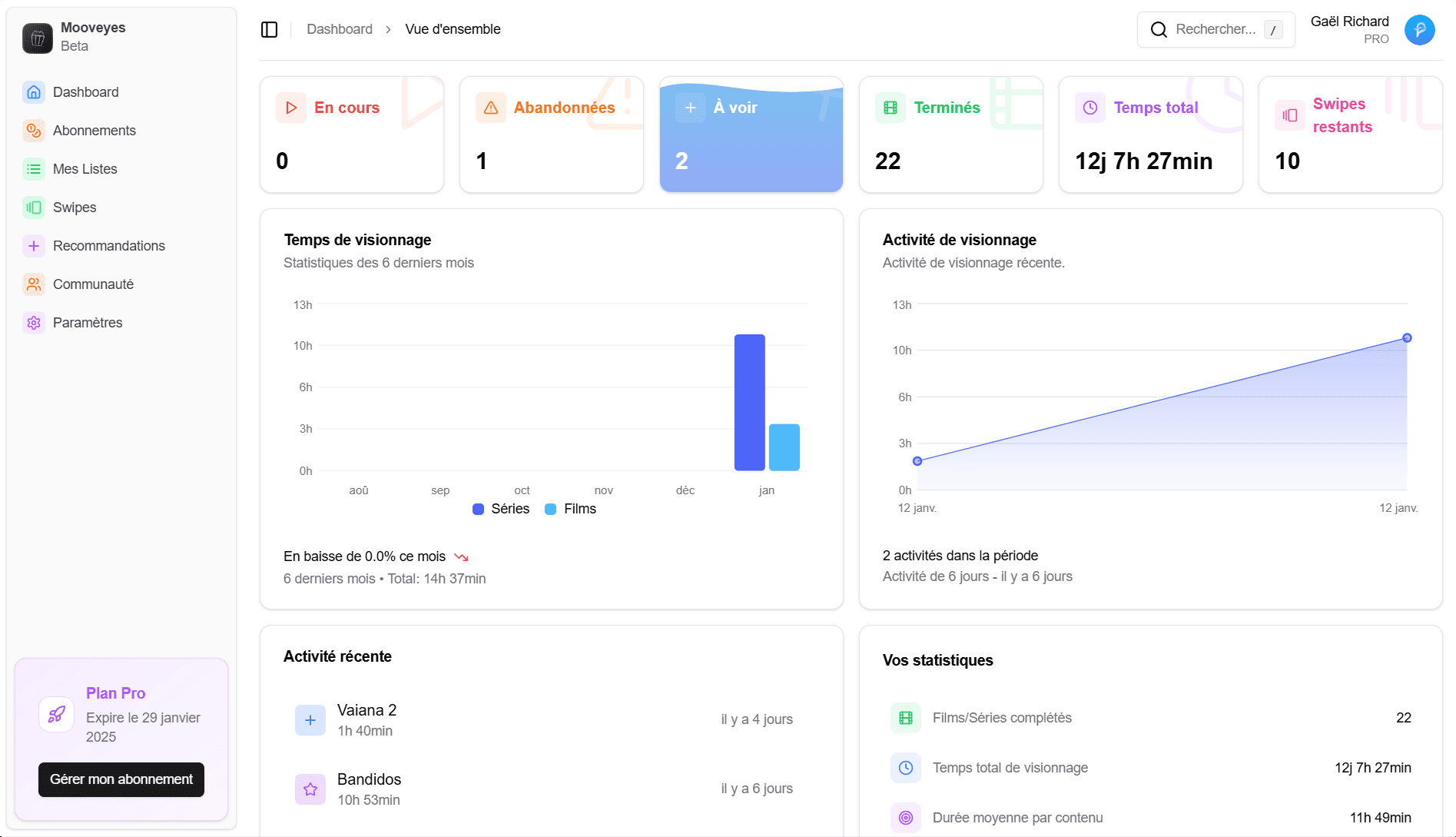Click the Swipes cards icon in sidebar
1456x837 pixels.
pyautogui.click(x=34, y=208)
